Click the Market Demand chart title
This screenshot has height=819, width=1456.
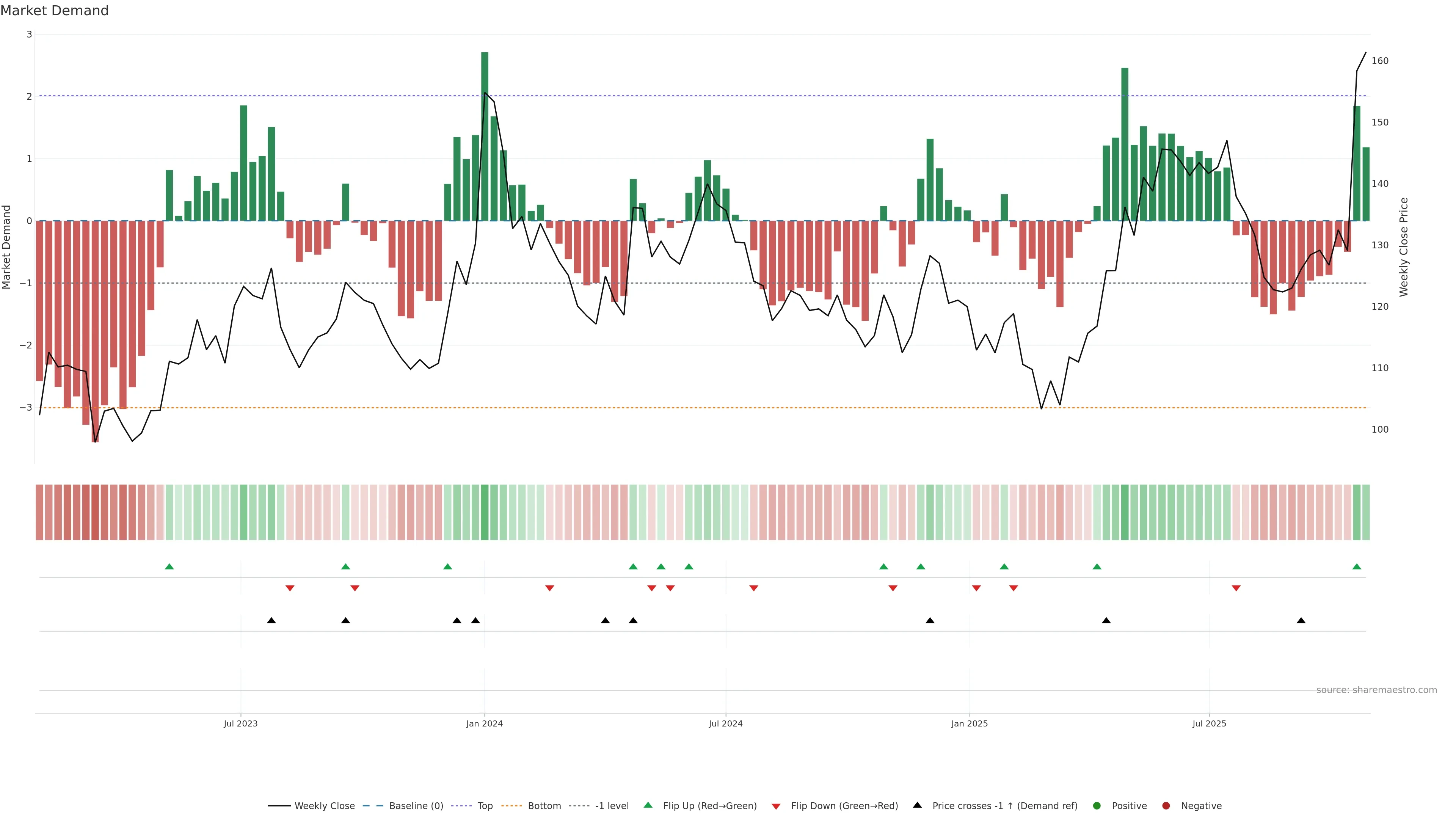click(x=55, y=11)
